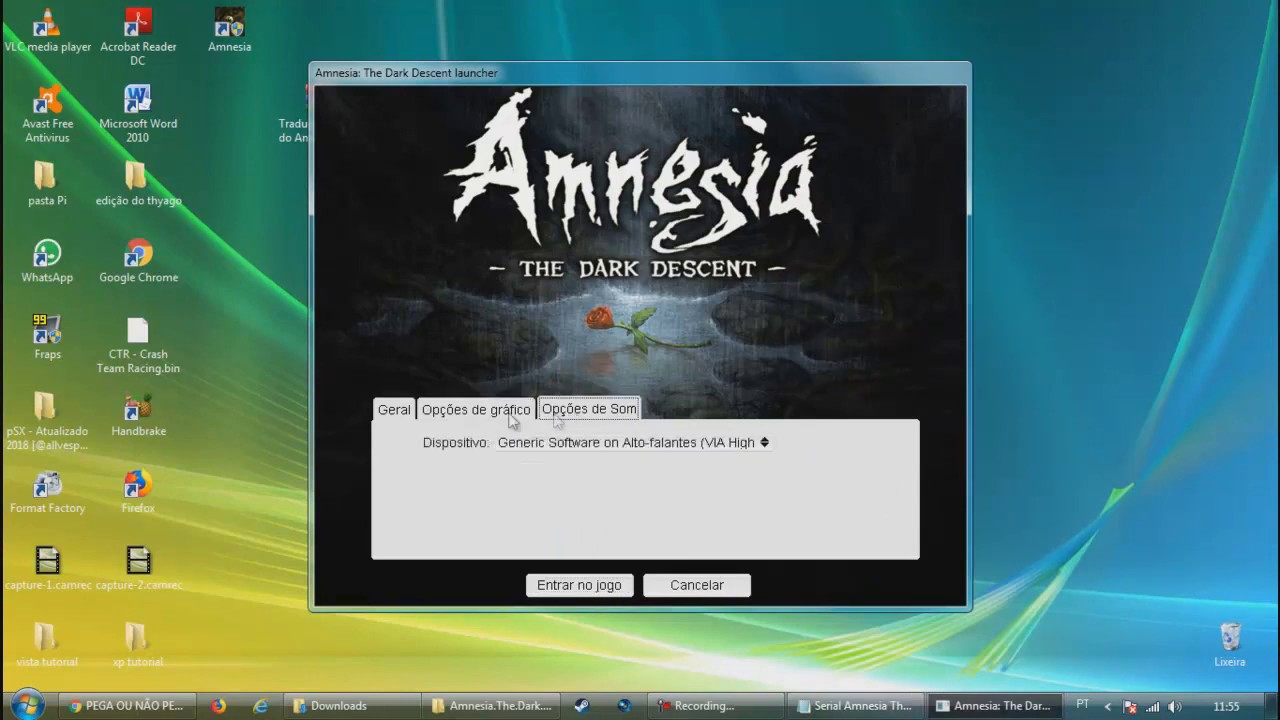Open Serial Amnesia Th... taskbar item
The width and height of the screenshot is (1280, 720).
855,705
